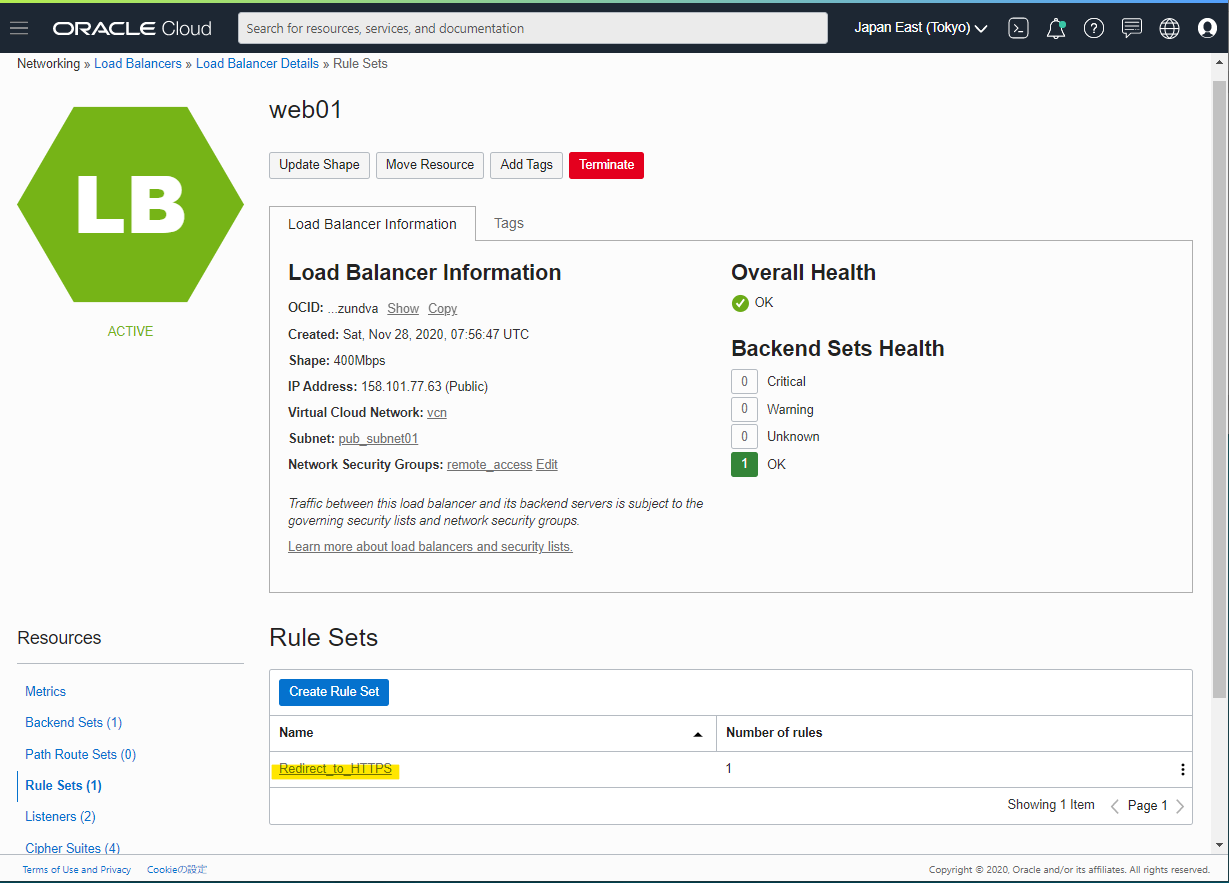Open the pub_subnet01 subnet link
The width and height of the screenshot is (1229, 883).
(378, 439)
